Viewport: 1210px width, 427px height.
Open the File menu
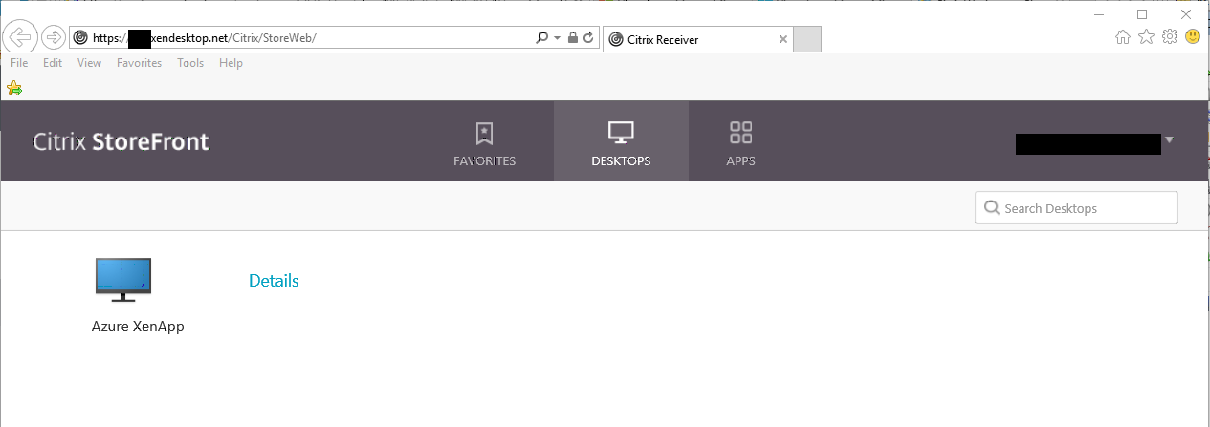click(x=19, y=63)
